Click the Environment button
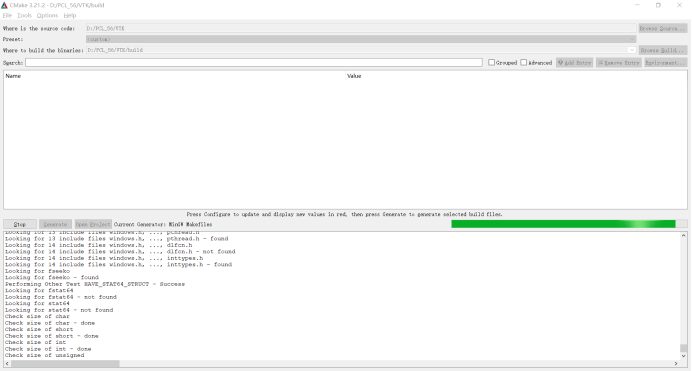Screen dimensions: 692x371 point(666,63)
